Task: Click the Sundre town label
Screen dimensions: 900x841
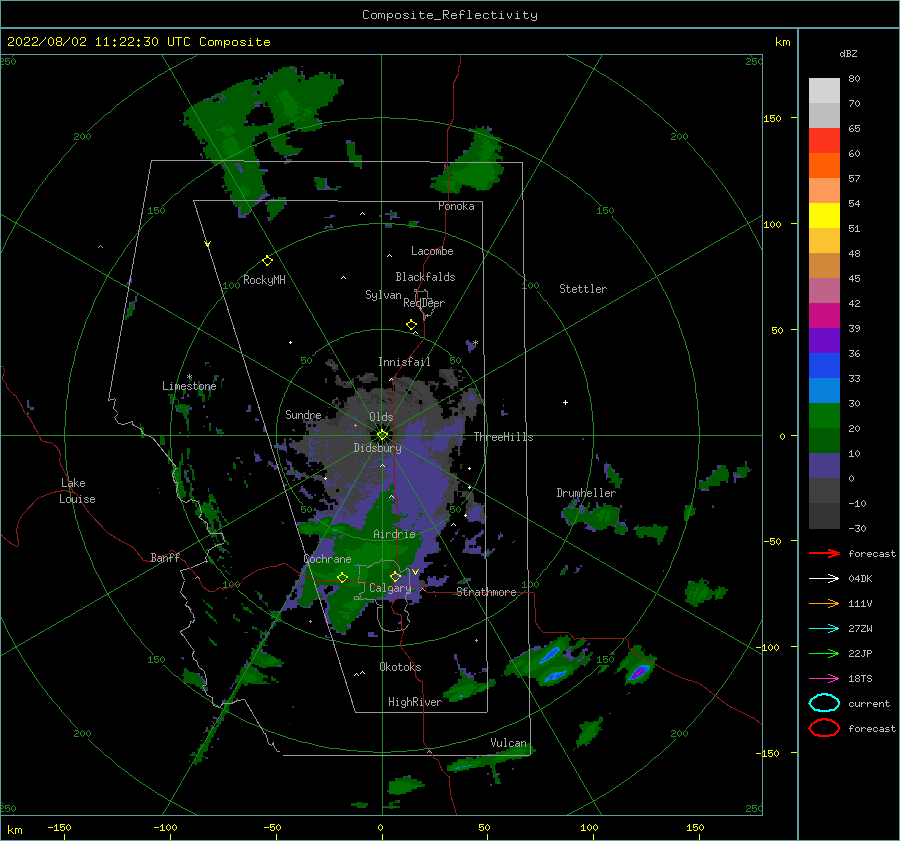Action: pyautogui.click(x=303, y=415)
